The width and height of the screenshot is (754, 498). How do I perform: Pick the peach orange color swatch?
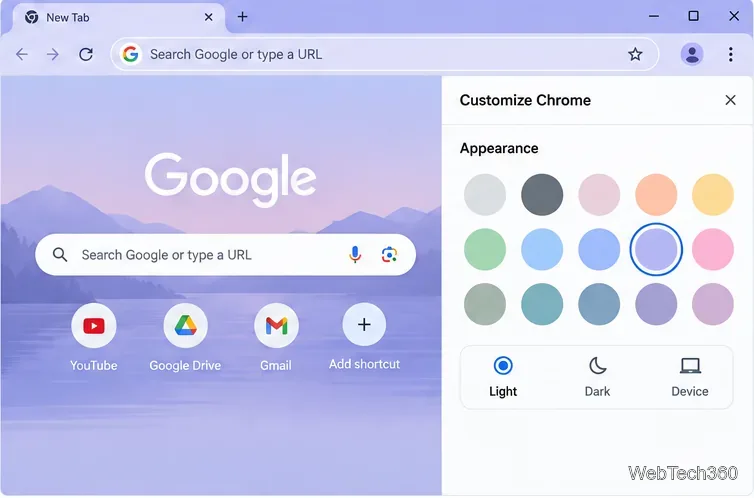(656, 195)
